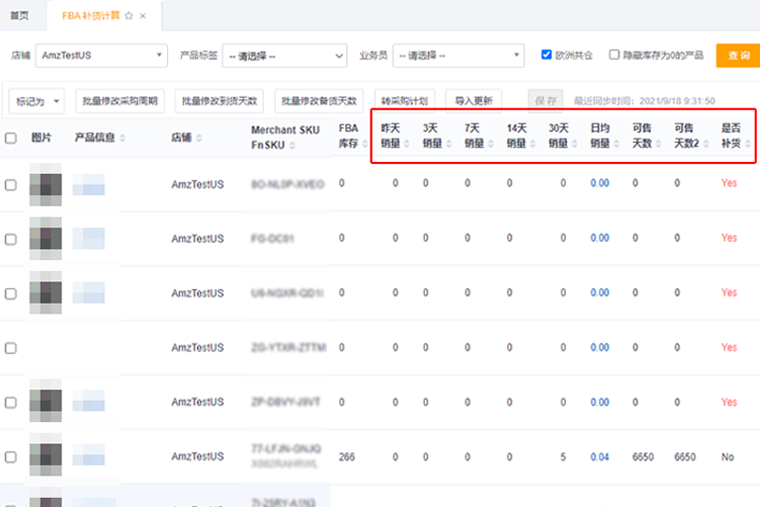Enable 隐藏库存为0的产品 checkbox
The width and height of the screenshot is (760, 507).
click(614, 55)
